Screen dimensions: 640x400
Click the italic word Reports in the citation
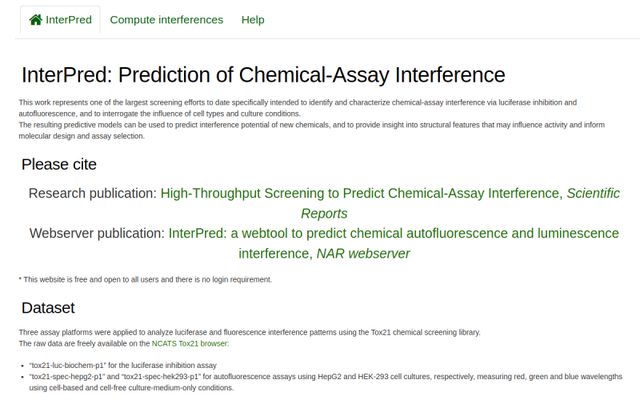tap(324, 213)
